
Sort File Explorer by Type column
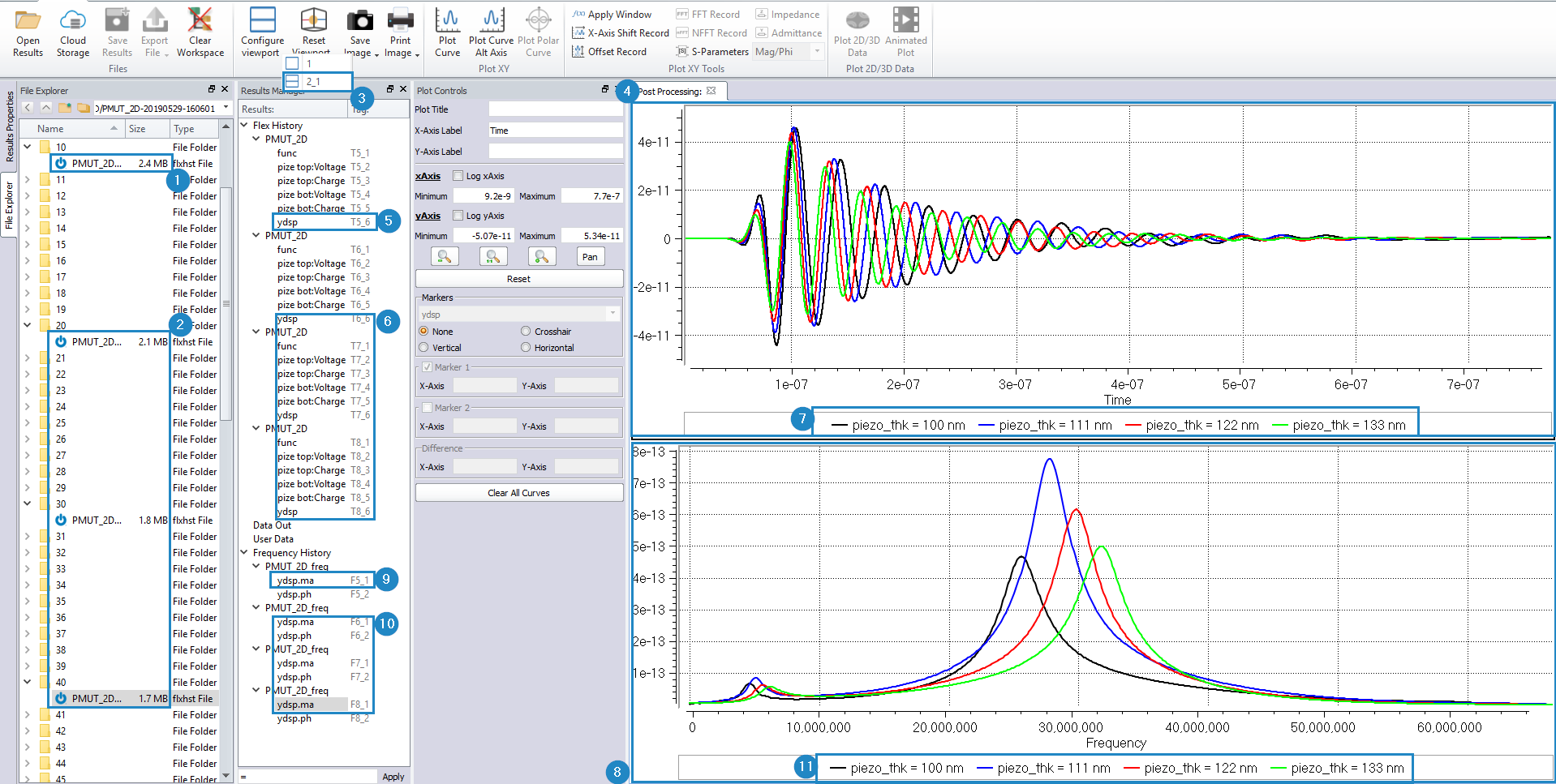[x=195, y=129]
